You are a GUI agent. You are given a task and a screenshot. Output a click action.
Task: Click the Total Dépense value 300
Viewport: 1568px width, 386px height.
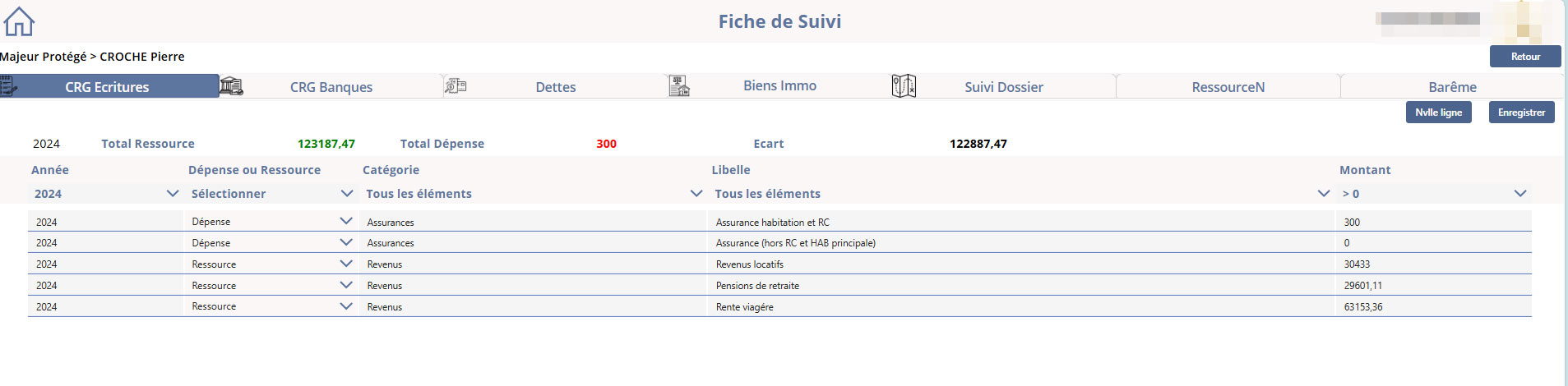(607, 144)
